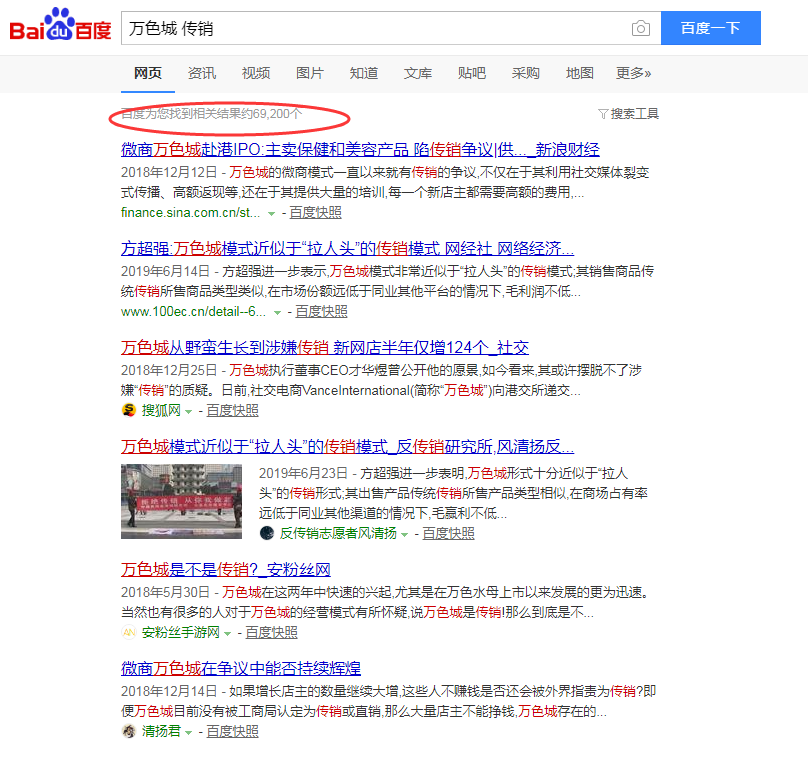Click the 搜狐网 source link
The image size is (808, 758).
[161, 410]
